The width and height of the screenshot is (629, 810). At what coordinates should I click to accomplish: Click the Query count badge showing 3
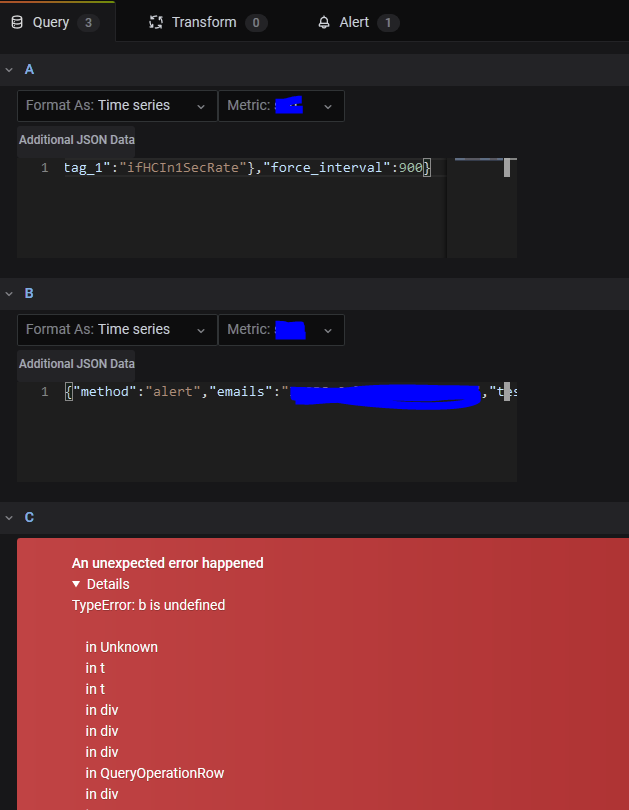[87, 20]
